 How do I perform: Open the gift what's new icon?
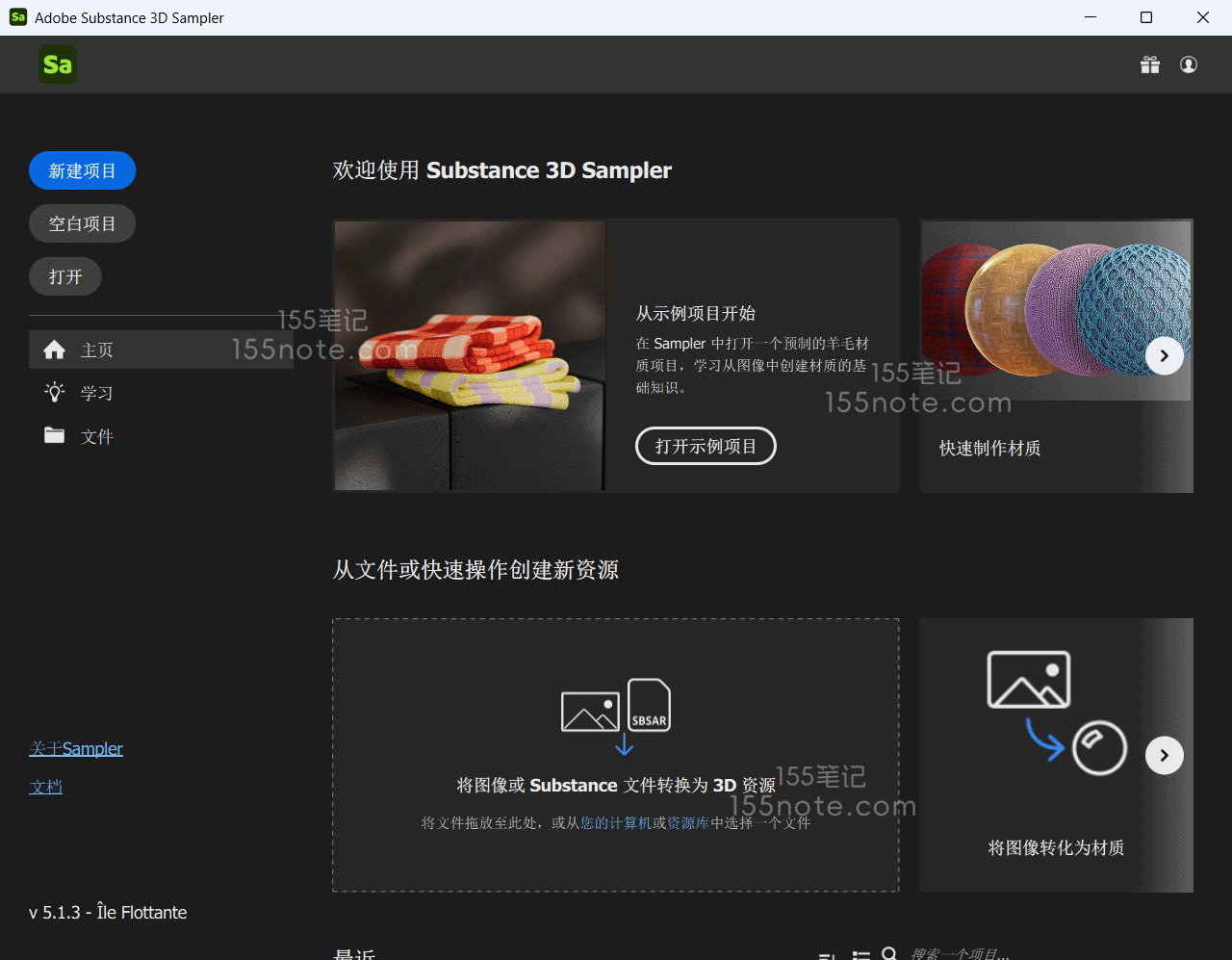coord(1150,65)
